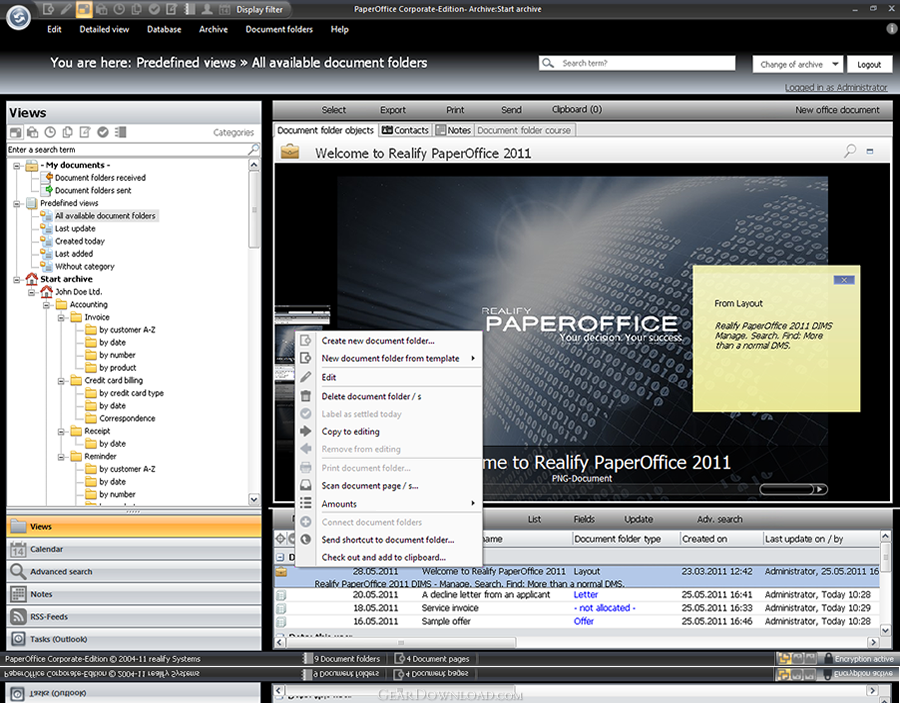Open the Amounts submenu
Viewport: 900px width, 703px height.
(x=389, y=504)
